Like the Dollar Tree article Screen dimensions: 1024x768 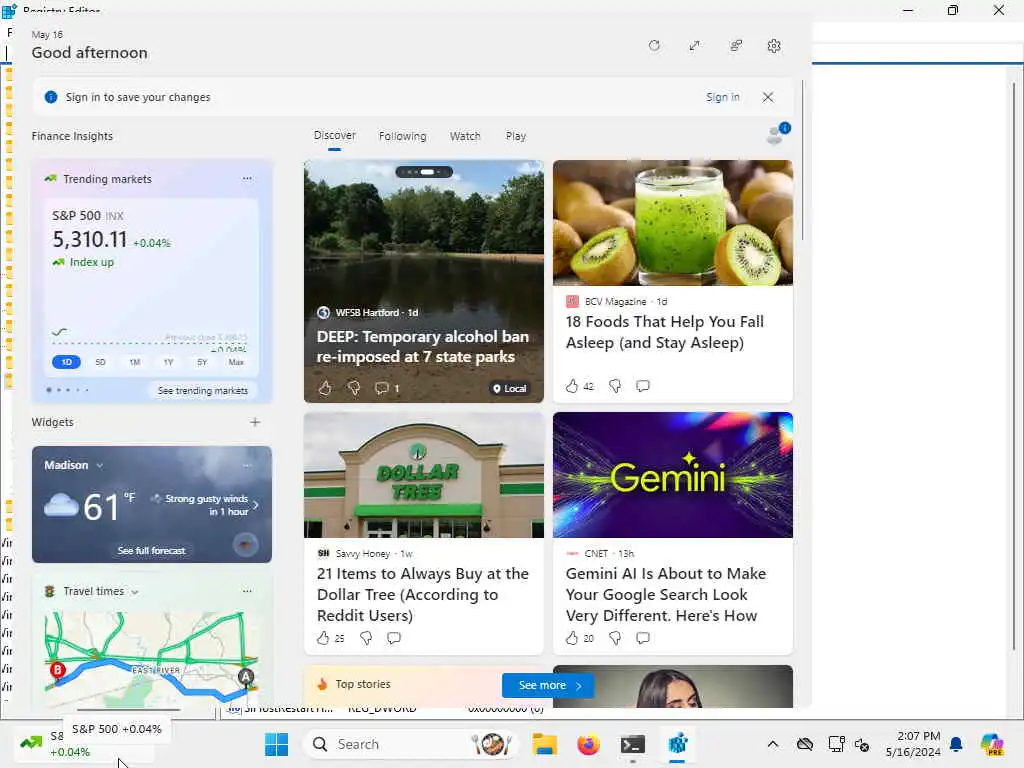pyautogui.click(x=323, y=638)
